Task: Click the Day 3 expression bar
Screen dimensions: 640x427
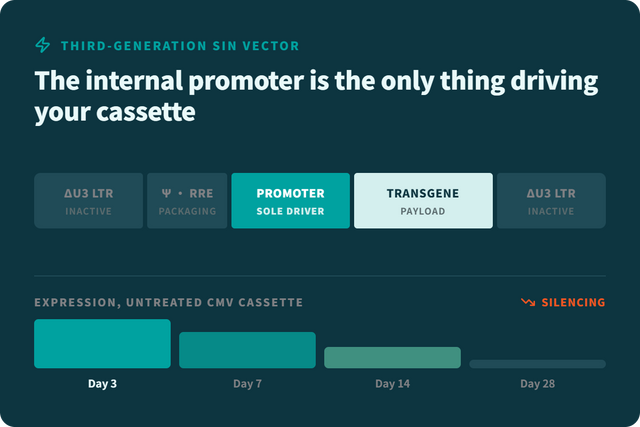Action: [x=102, y=344]
